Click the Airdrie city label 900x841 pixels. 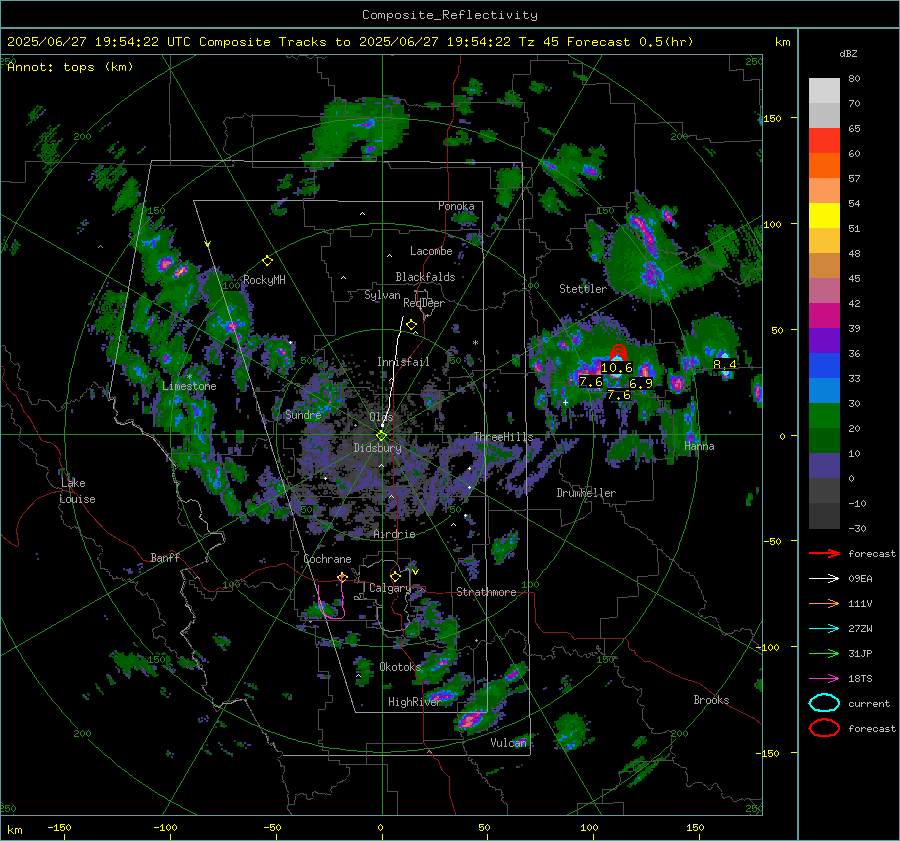tap(394, 534)
